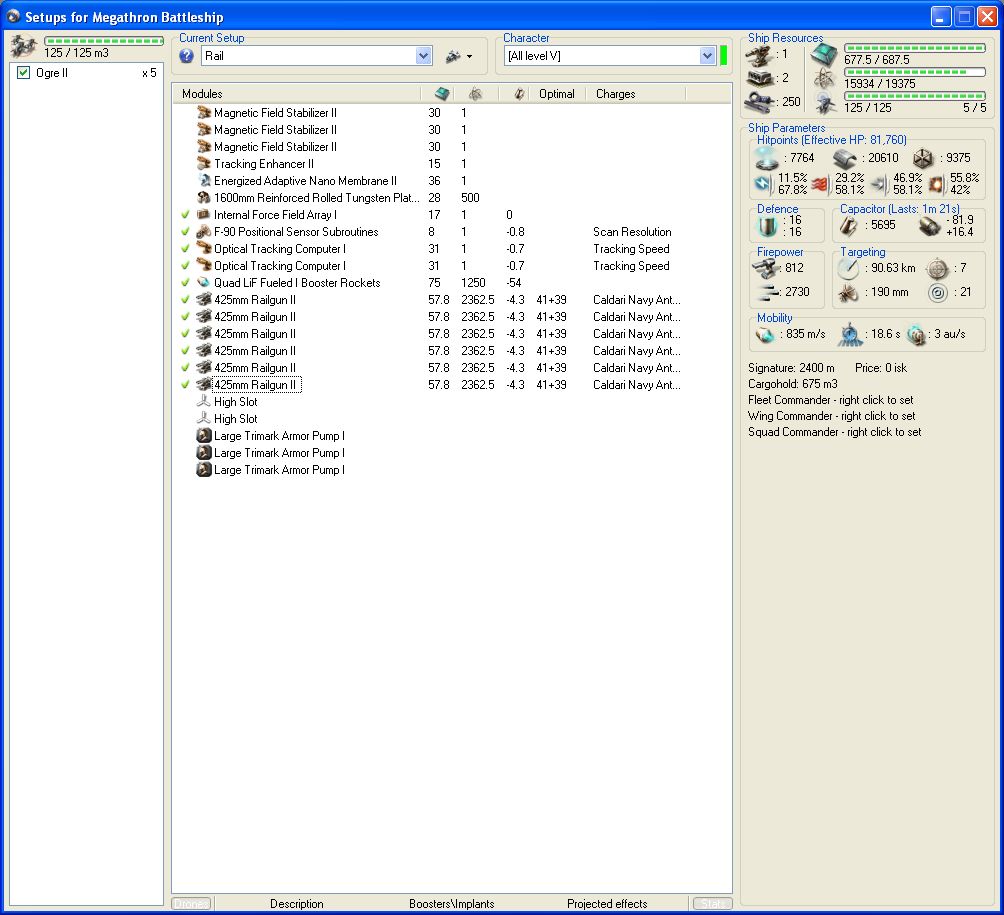The image size is (1004, 915).
Task: Open the Projected effects tab
Action: pos(607,903)
